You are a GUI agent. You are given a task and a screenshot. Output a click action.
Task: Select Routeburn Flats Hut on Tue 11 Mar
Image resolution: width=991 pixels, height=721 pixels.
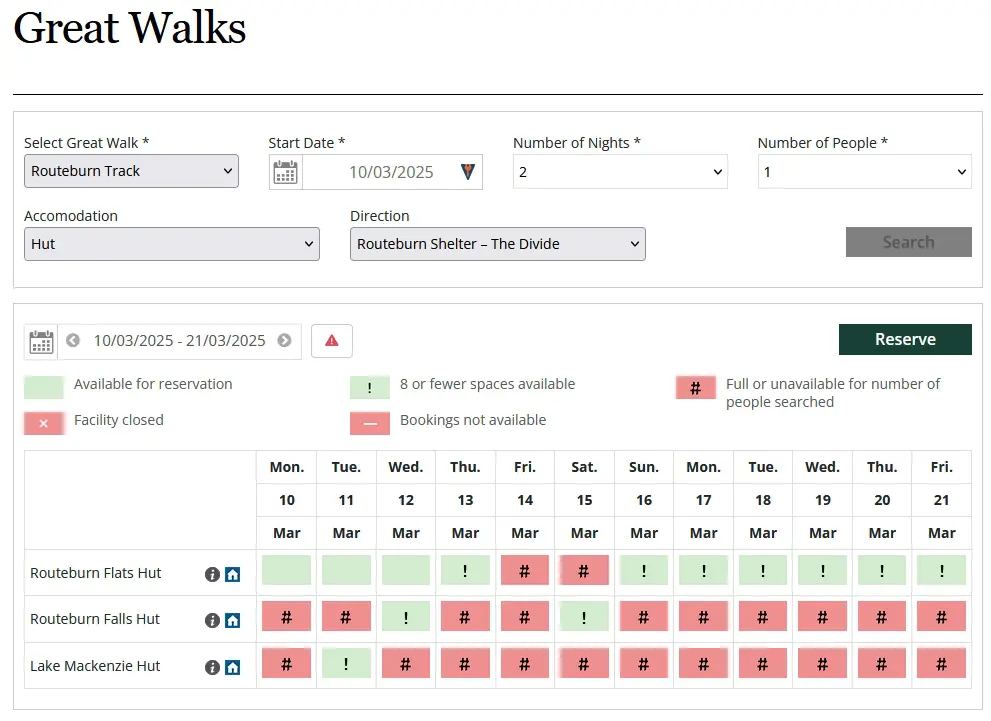[x=346, y=571]
